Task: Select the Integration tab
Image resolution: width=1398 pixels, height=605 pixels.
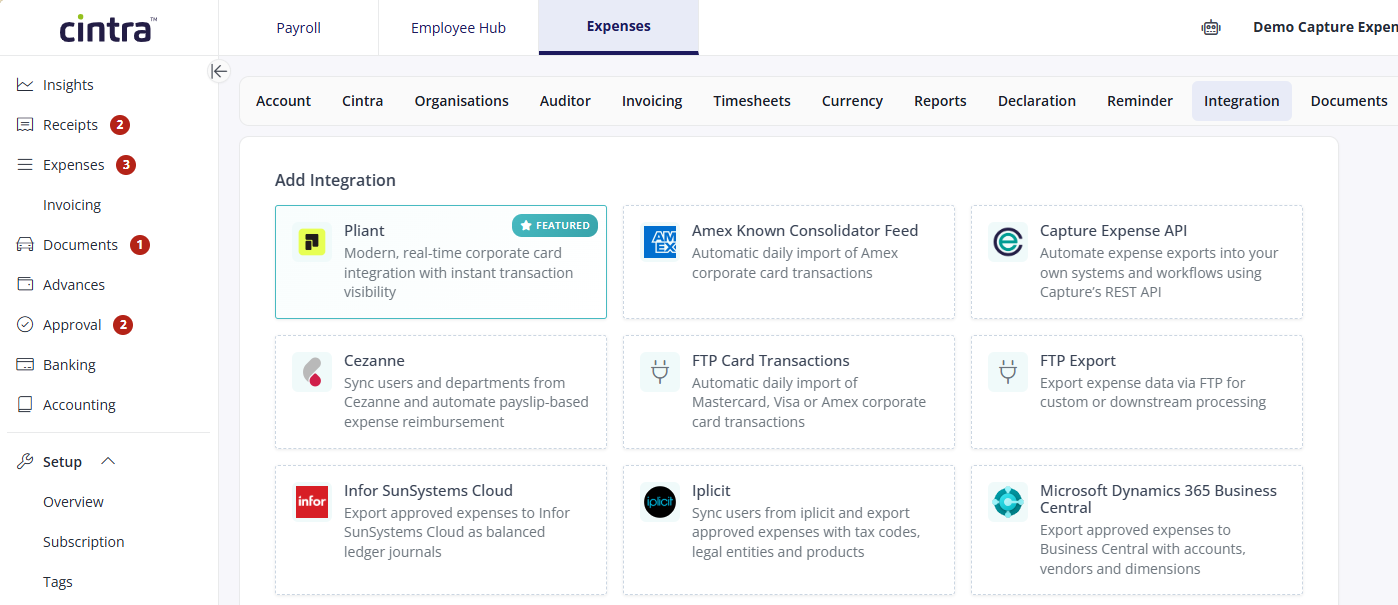Action: (x=1242, y=101)
